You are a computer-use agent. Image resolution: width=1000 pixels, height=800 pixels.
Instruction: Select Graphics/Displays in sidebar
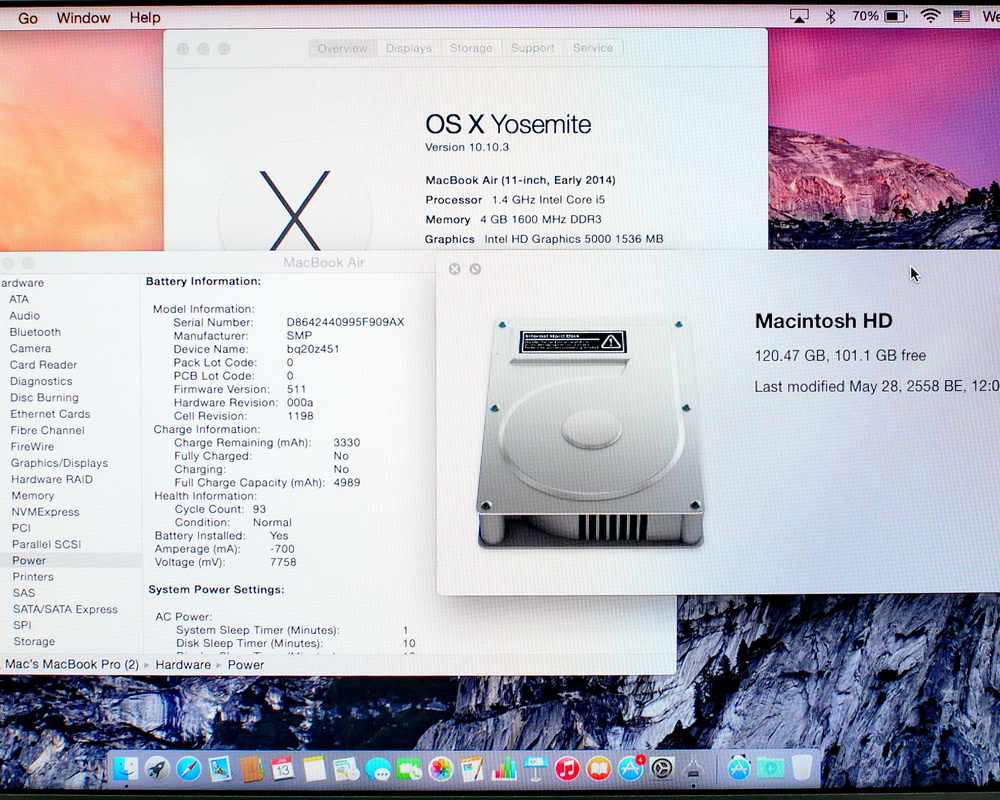(x=59, y=463)
